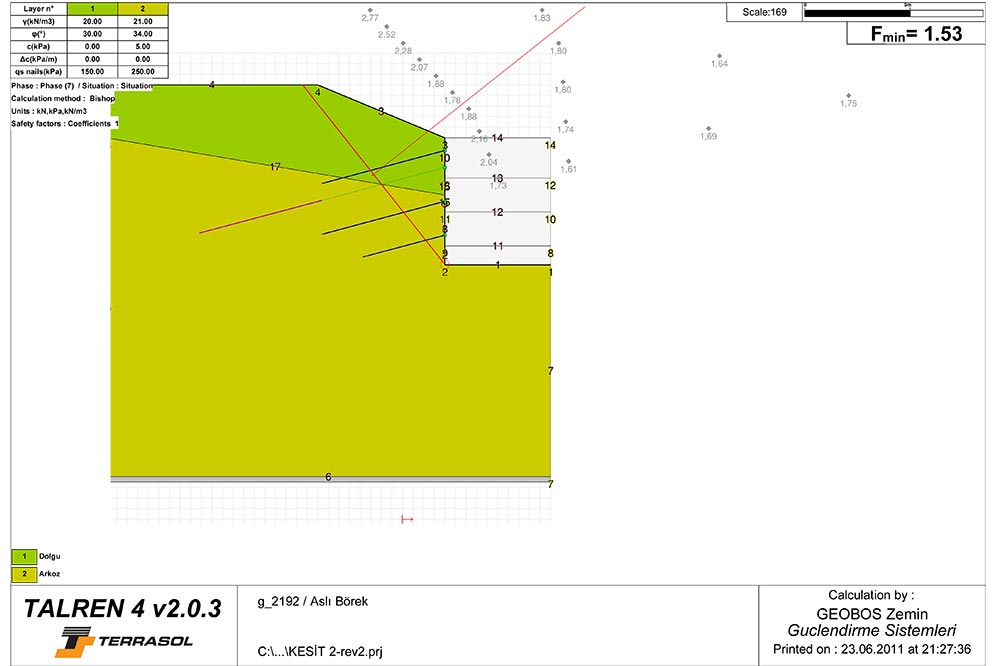Select the 1.69 safety factor point
1000x666 pixels.
[708, 129]
